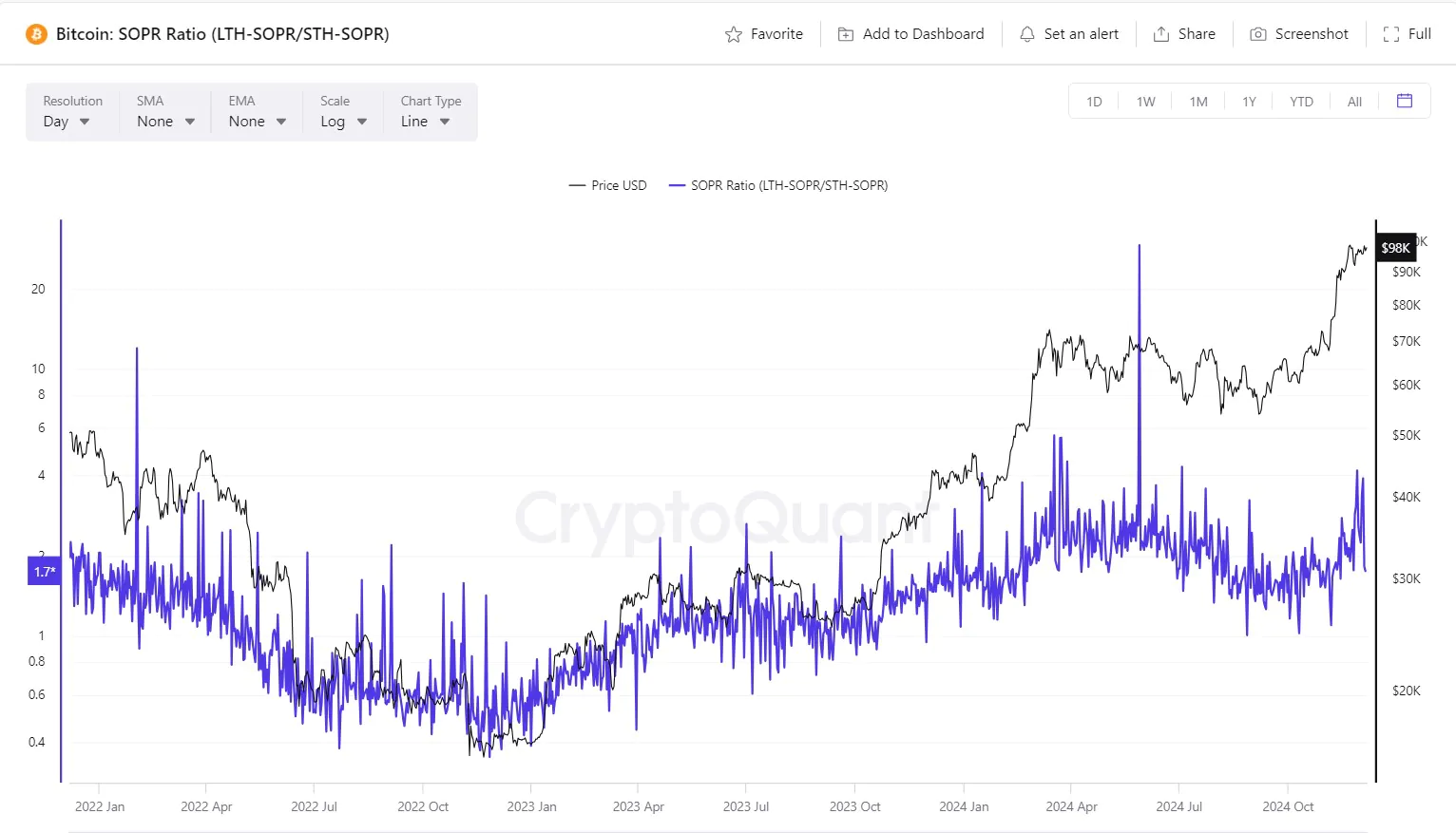The image size is (1456, 833).
Task: Click the $30K price axis label
Action: click(x=1406, y=578)
